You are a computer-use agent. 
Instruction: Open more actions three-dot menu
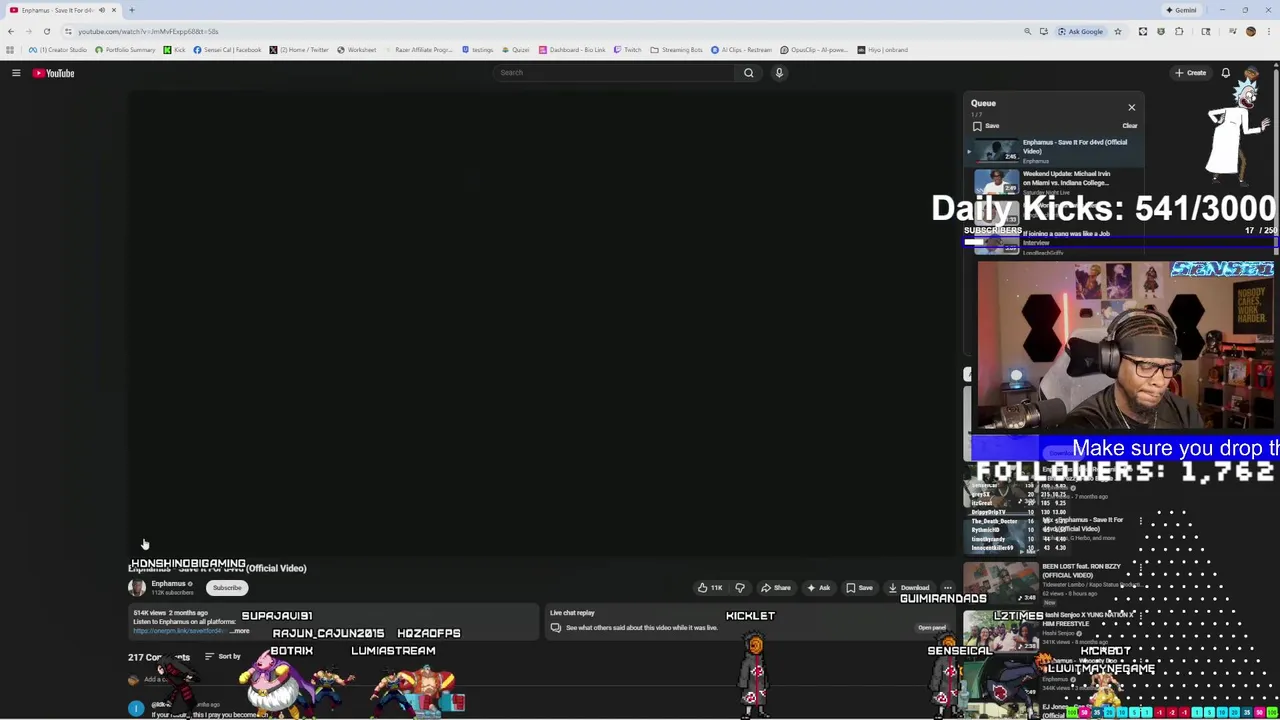[947, 588]
